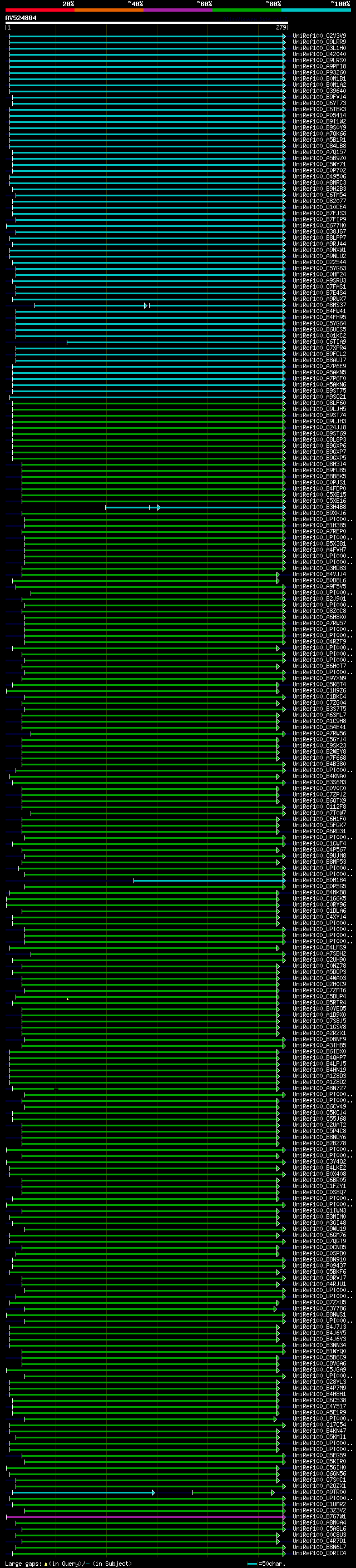356x1568 pixels.
Task: Open the UniRef100_P93260 hit label
Action: [x=319, y=72]
